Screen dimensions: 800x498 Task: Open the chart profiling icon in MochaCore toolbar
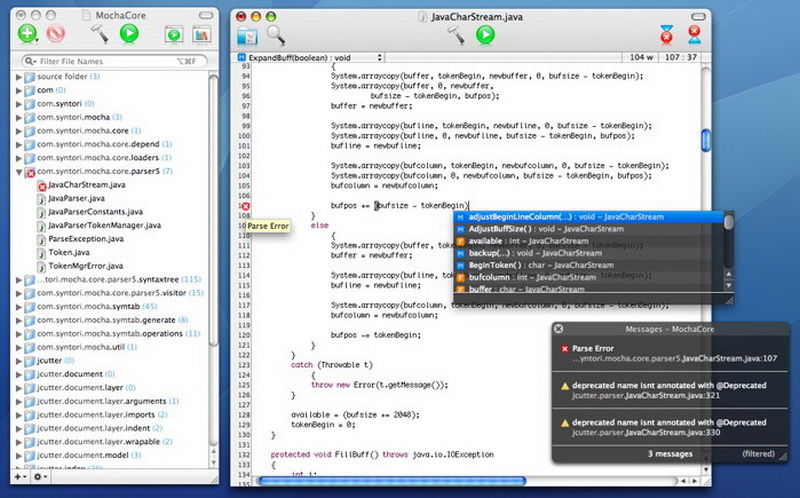[x=202, y=35]
